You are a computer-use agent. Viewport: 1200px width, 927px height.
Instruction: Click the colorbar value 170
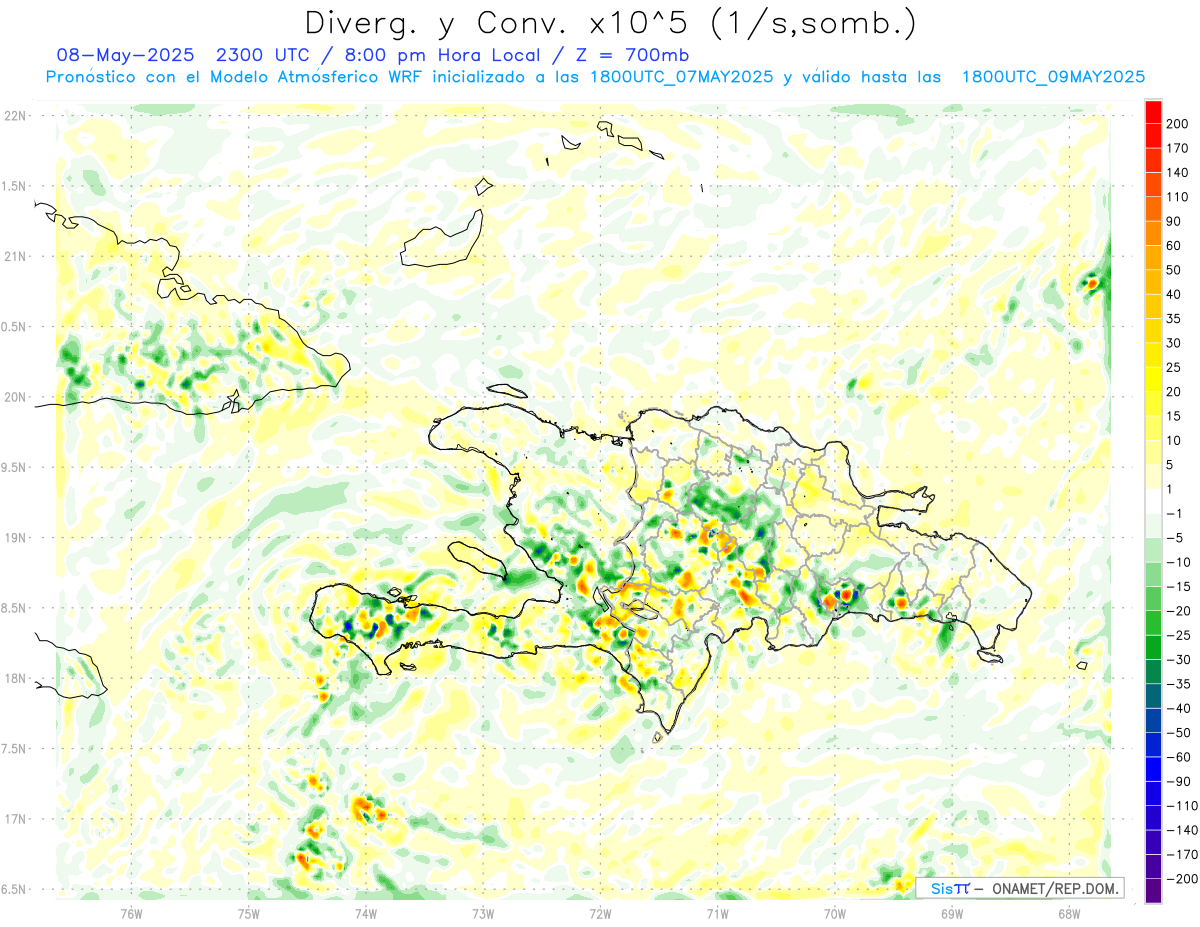(x=1177, y=148)
